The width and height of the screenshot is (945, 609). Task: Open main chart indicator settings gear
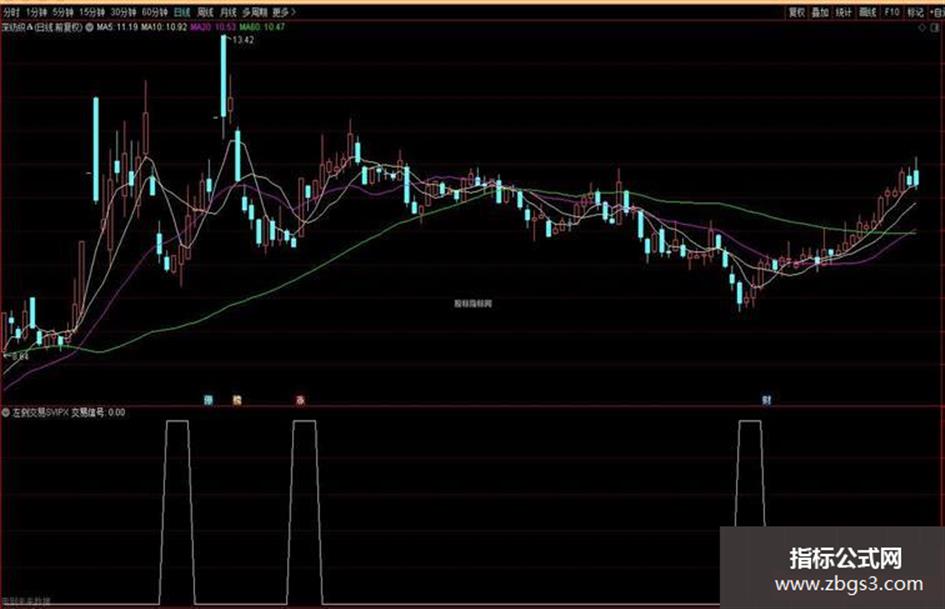pos(89,27)
